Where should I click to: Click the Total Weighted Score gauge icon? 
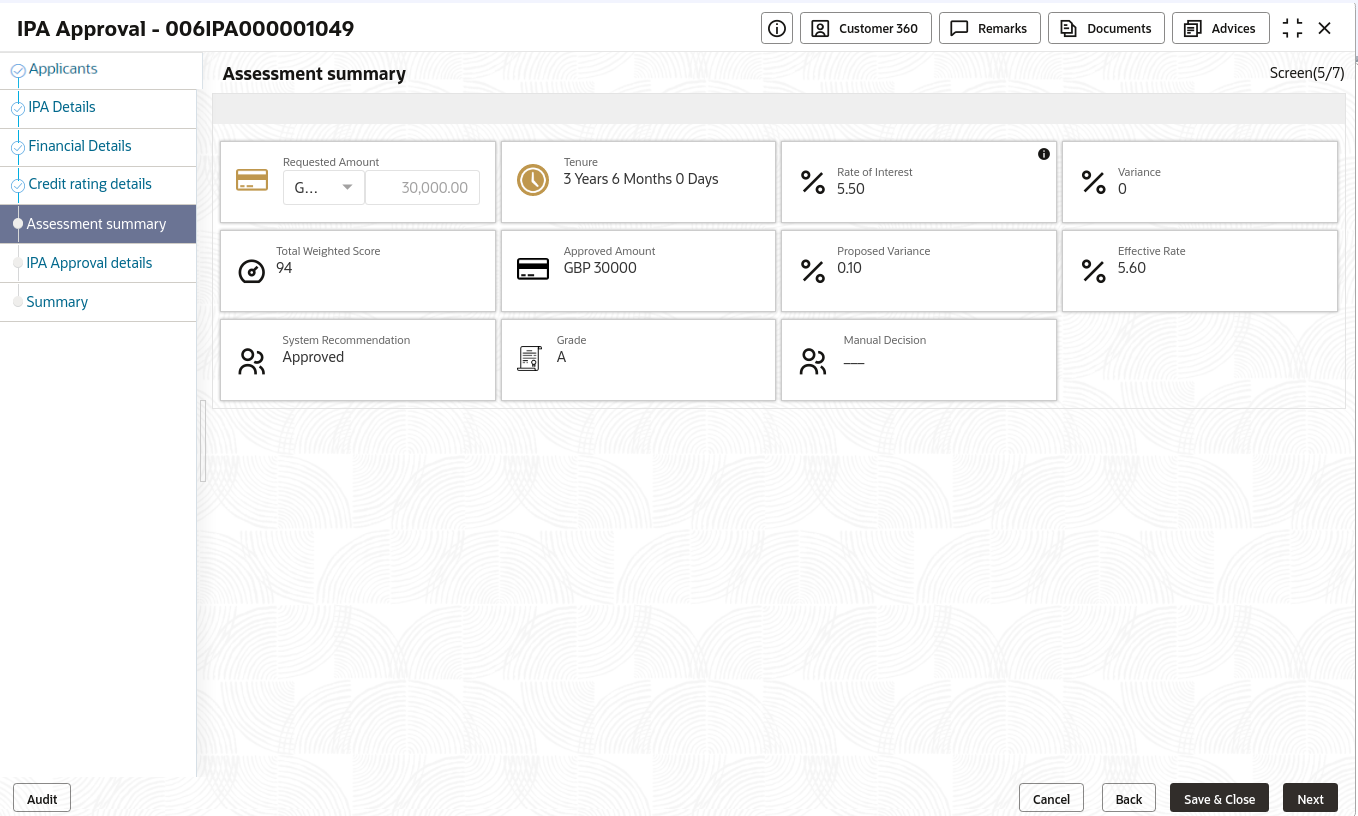coord(252,270)
